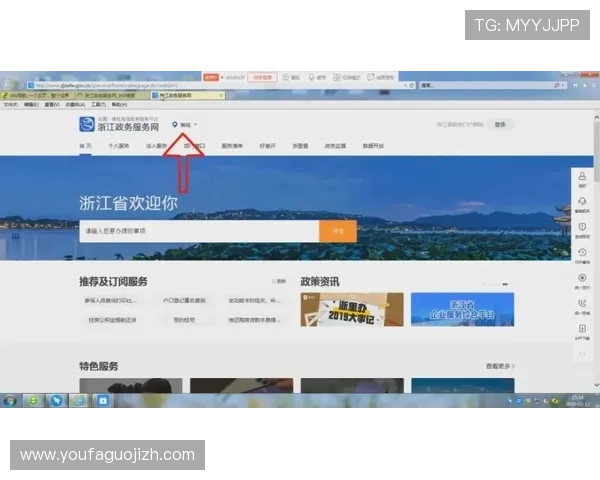Expand the browser search provider dropdown arrow
The height and width of the screenshot is (480, 600).
(x=562, y=85)
